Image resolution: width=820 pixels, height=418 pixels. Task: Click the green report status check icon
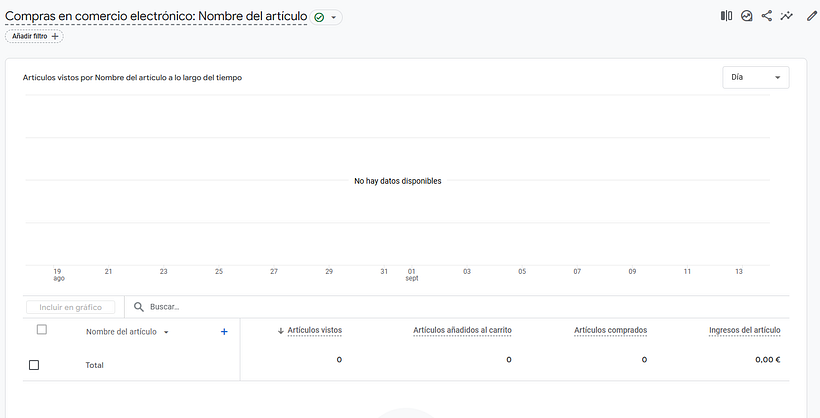(x=319, y=17)
